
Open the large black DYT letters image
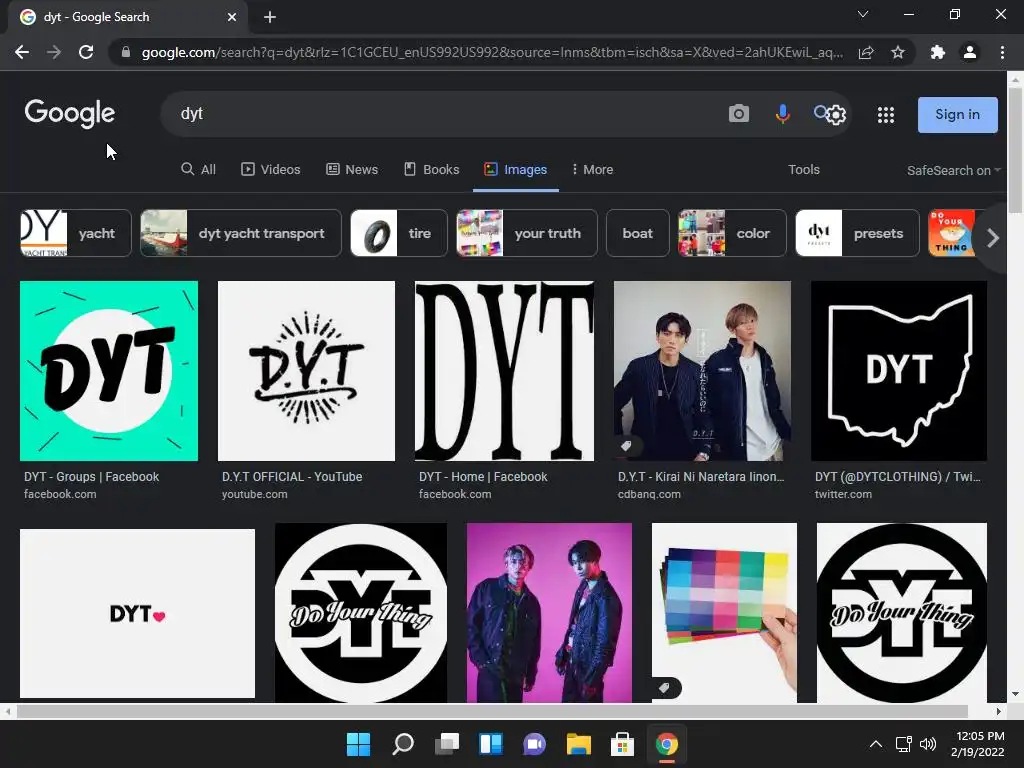coord(504,371)
